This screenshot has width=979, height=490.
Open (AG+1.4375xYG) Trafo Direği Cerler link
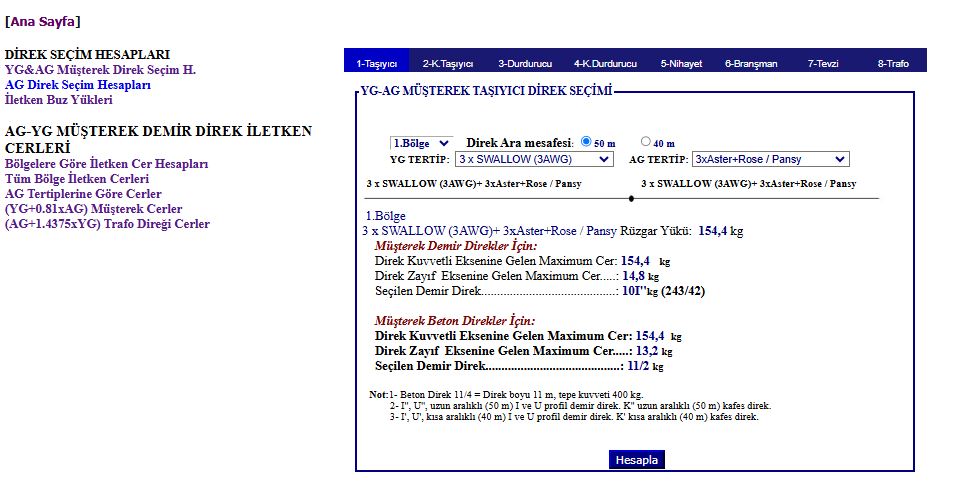[107, 224]
